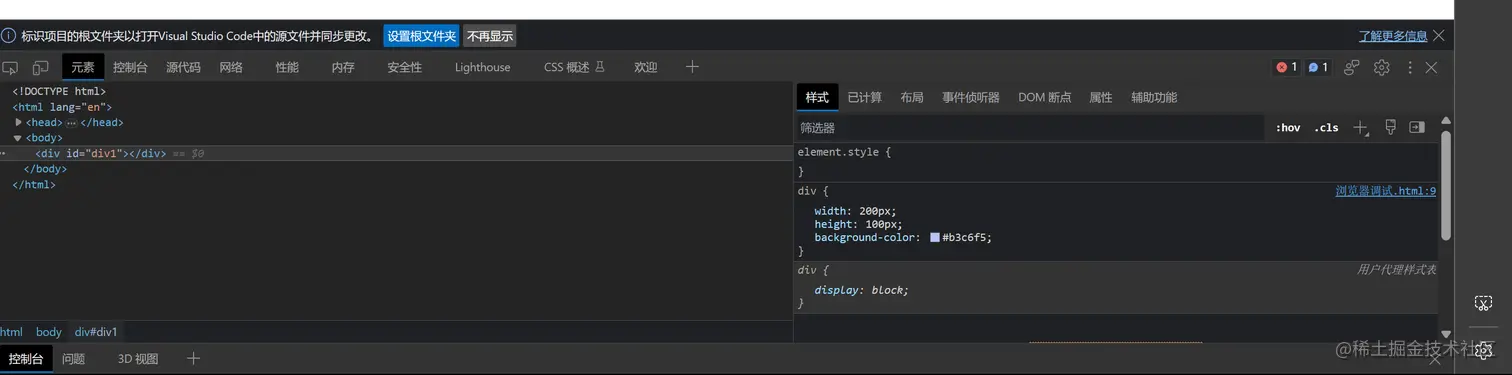
Task: Open the 网络 tab
Action: pyautogui.click(x=231, y=67)
